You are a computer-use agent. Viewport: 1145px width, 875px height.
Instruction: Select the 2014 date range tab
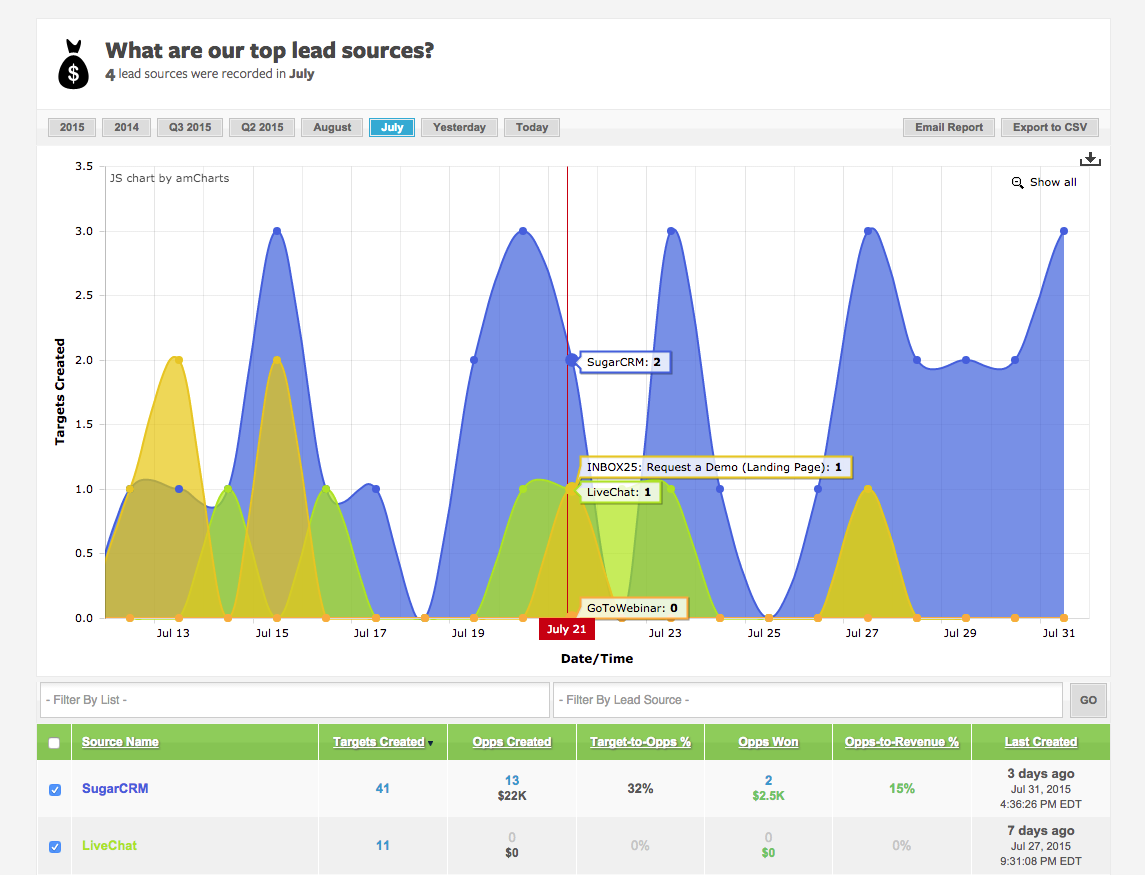[126, 127]
